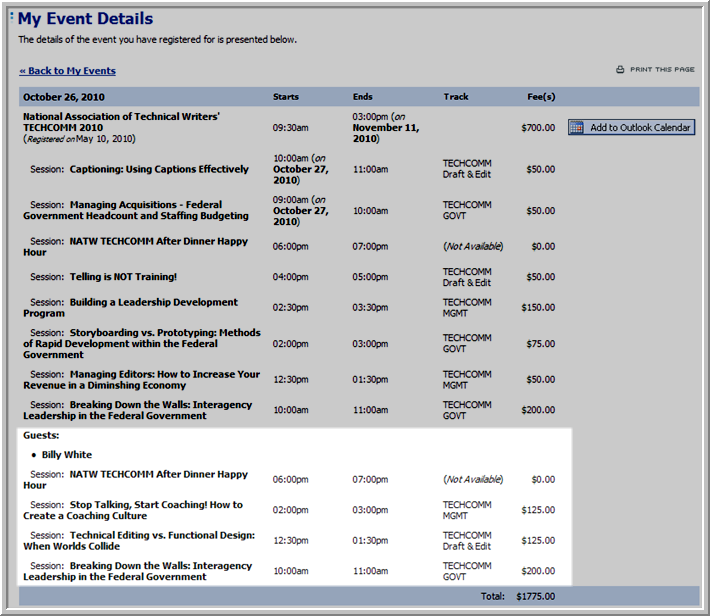This screenshot has height=616, width=710.
Task: Select the TECHCOMM 2010 event title
Action: click(x=121, y=122)
